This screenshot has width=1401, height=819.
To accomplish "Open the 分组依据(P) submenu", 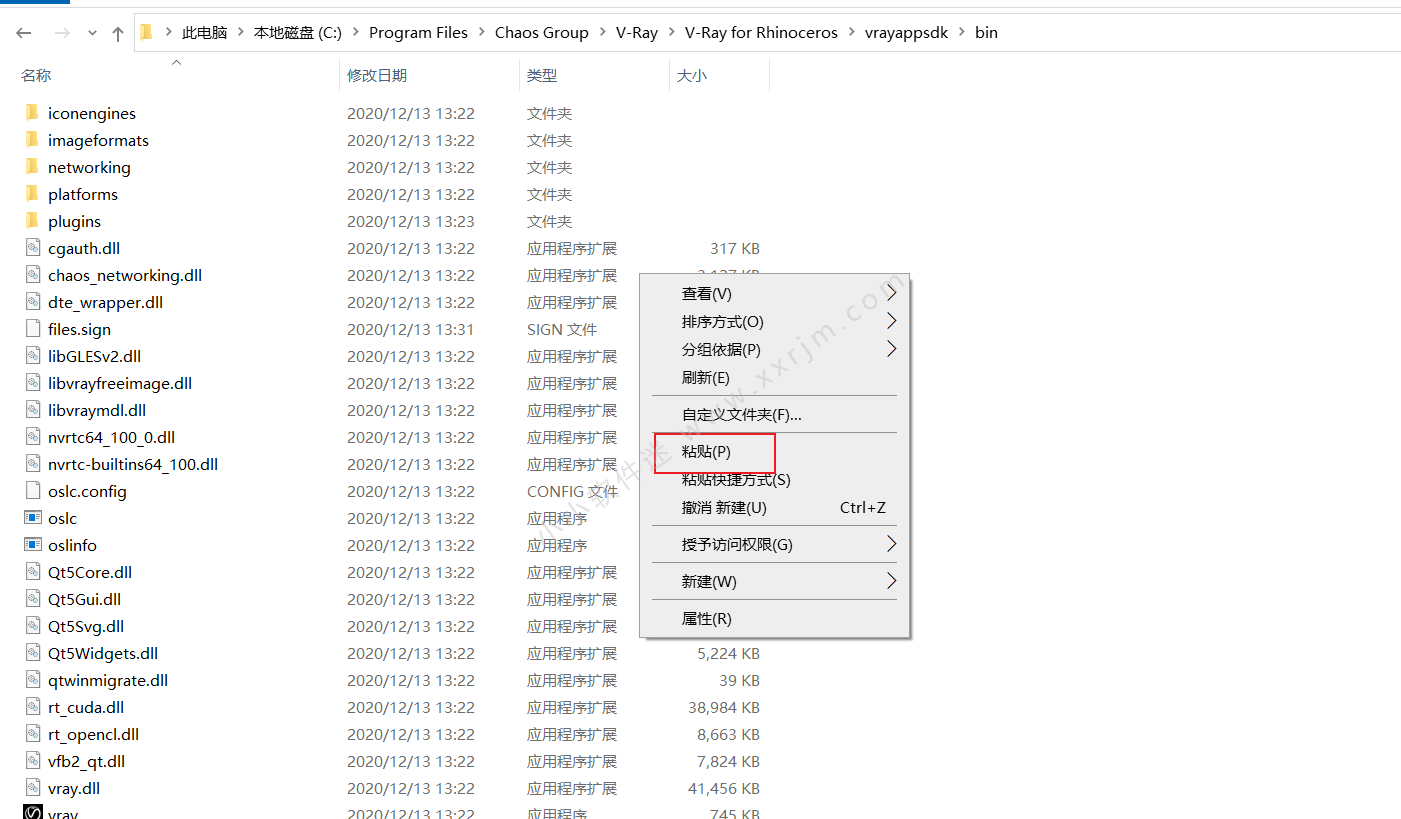I will coord(774,350).
